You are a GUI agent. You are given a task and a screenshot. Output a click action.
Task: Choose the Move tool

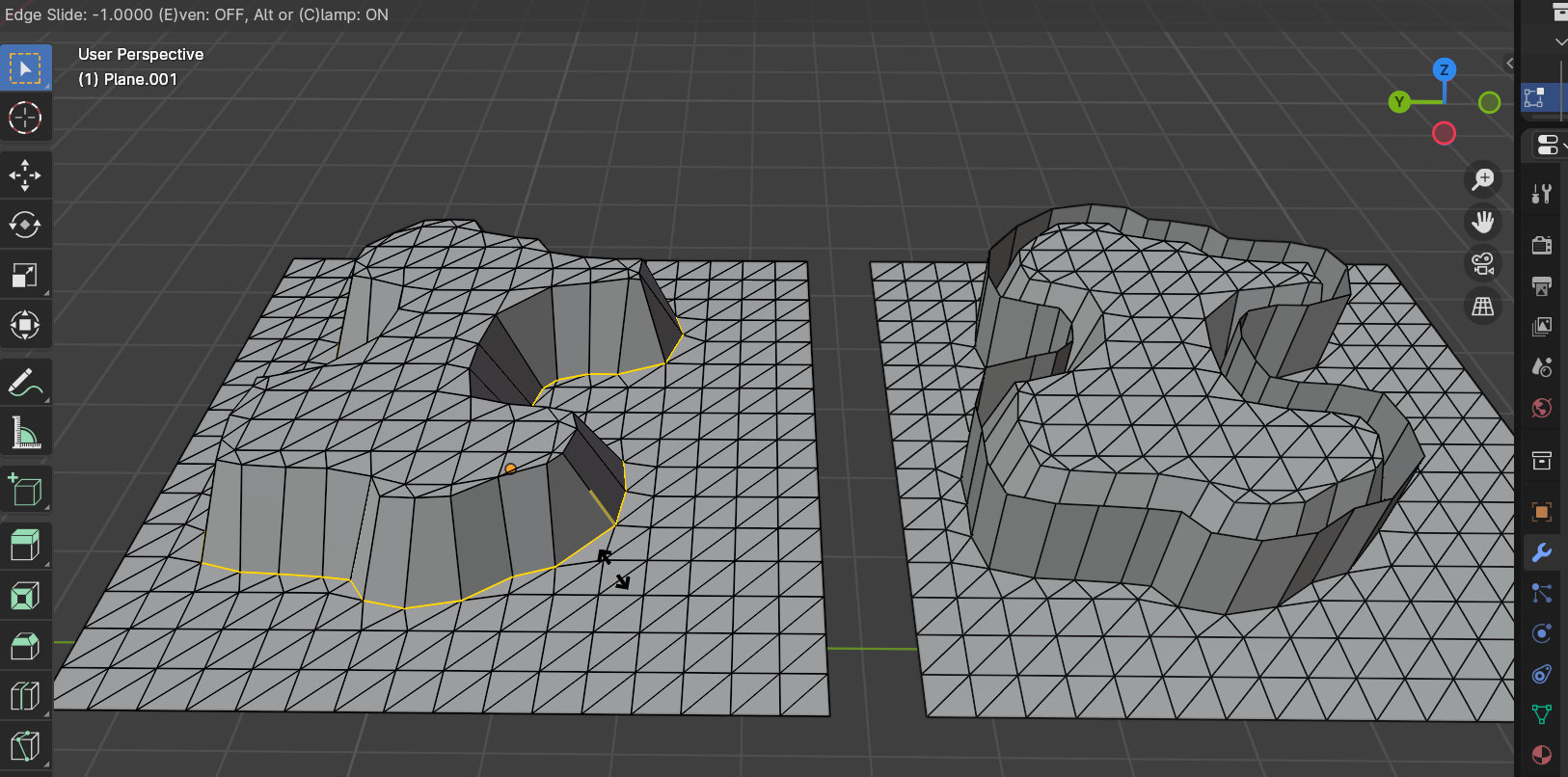click(25, 175)
